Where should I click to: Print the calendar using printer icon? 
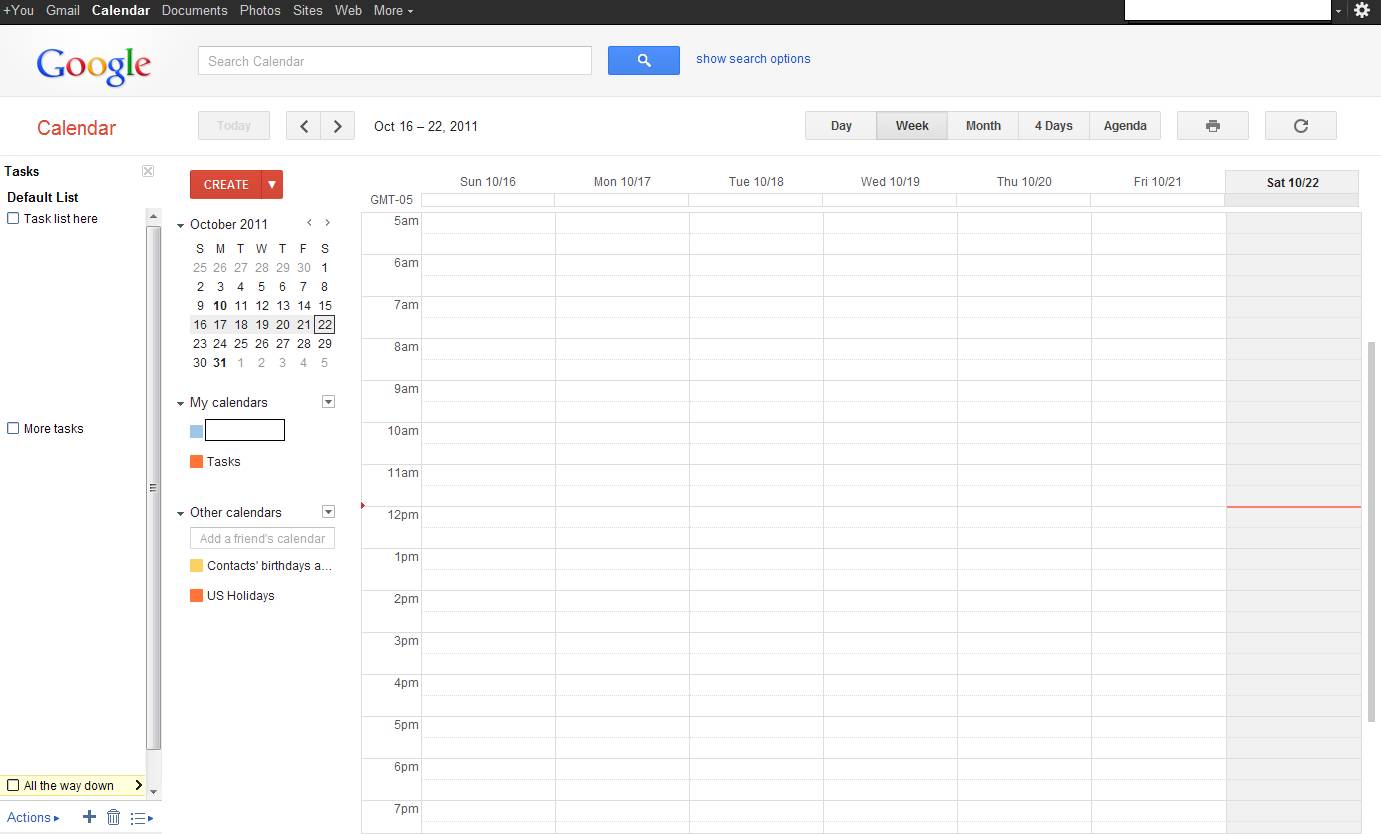1213,126
